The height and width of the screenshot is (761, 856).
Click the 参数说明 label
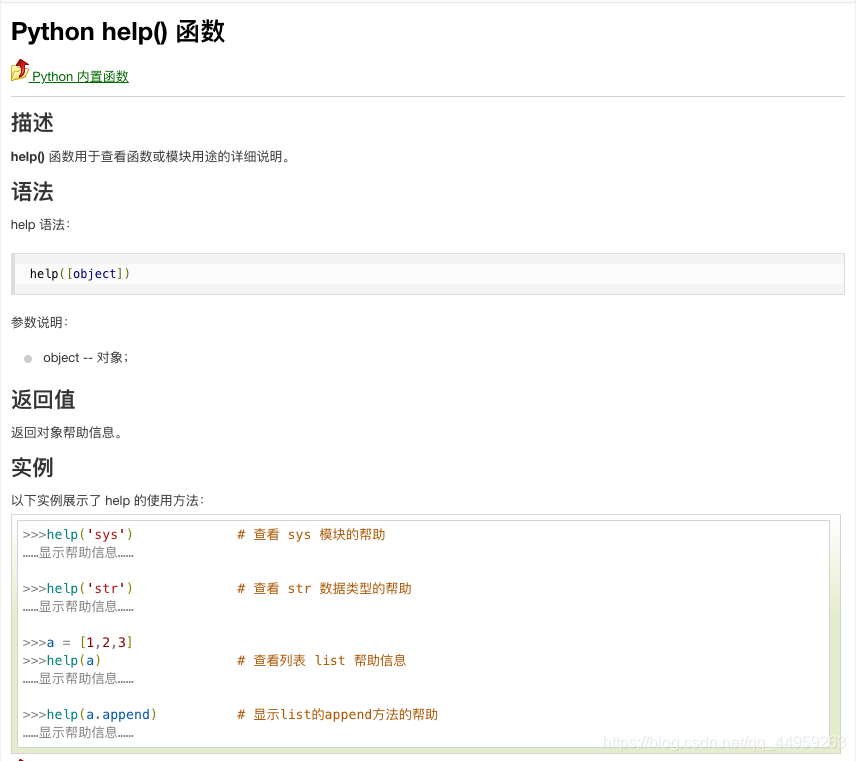(39, 323)
